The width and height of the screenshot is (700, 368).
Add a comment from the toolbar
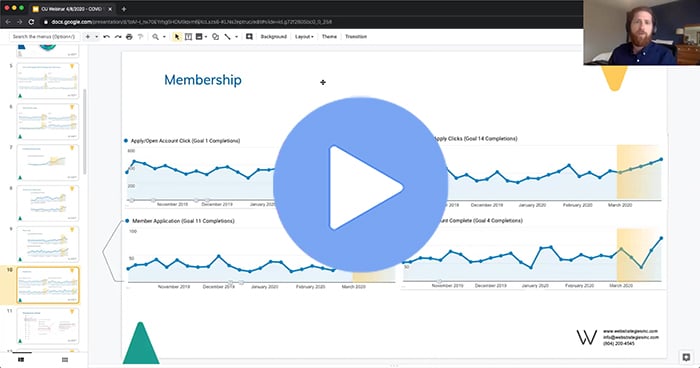249,37
